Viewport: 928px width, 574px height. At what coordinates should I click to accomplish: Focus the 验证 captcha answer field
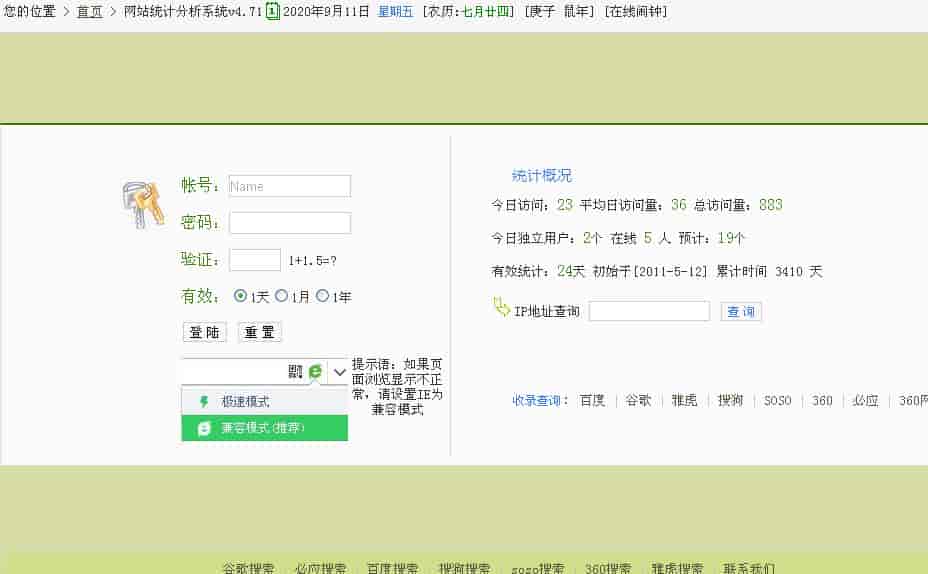(255, 260)
